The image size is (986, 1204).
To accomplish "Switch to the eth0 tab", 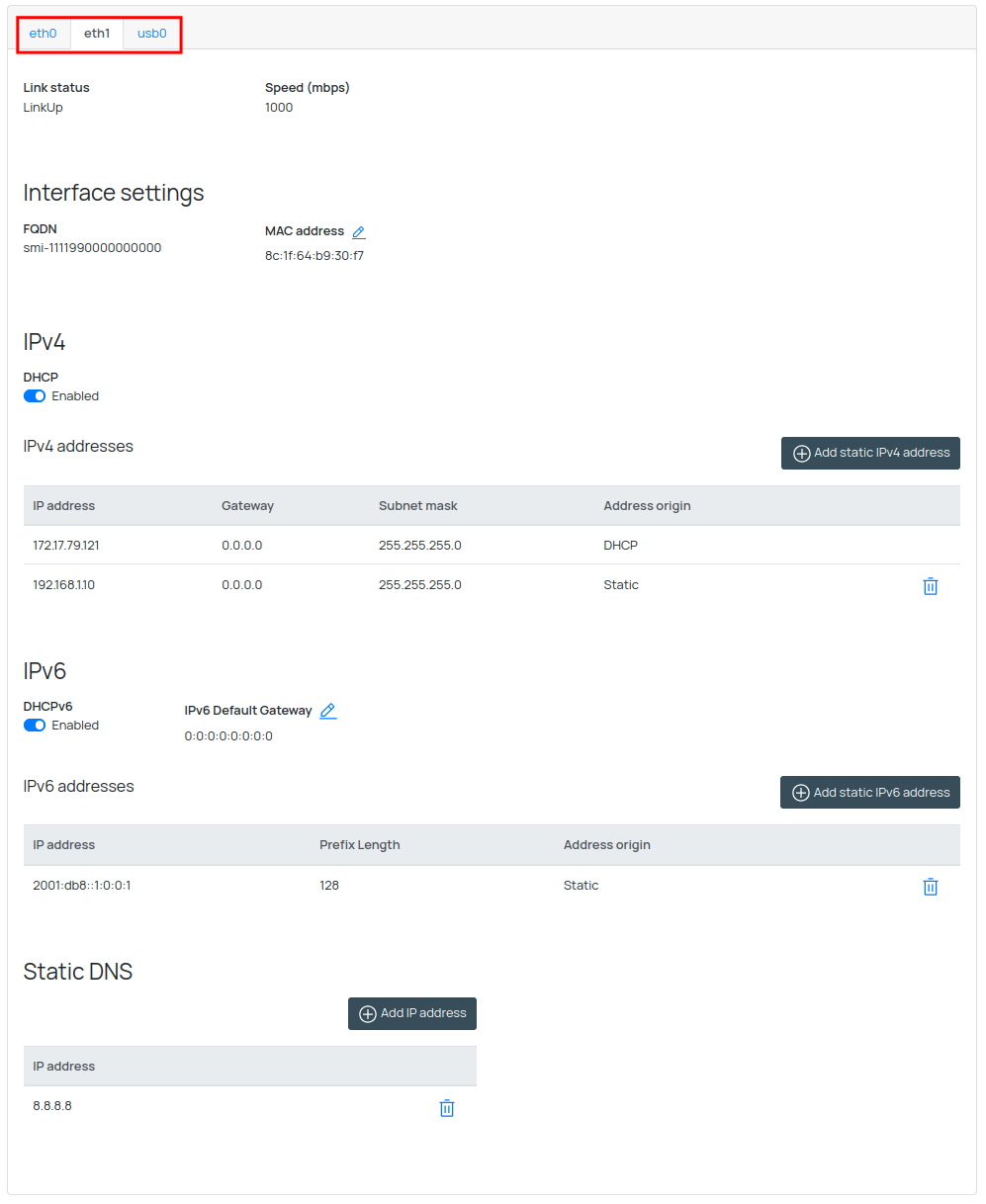I will (x=44, y=34).
